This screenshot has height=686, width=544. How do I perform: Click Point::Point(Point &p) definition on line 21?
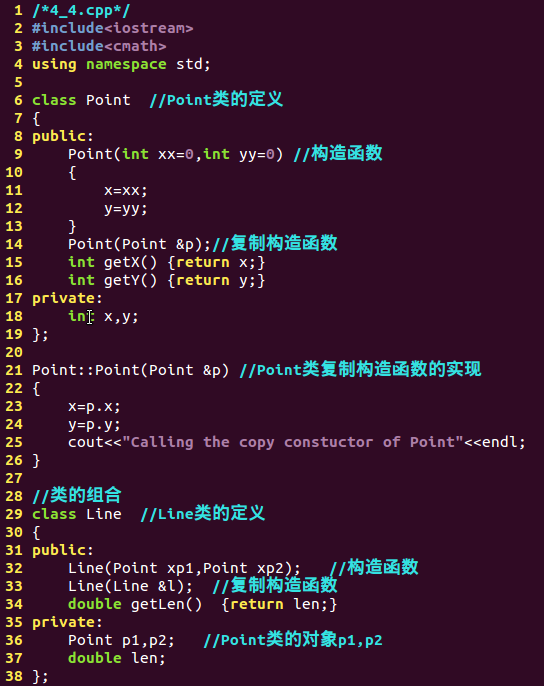coord(130,370)
